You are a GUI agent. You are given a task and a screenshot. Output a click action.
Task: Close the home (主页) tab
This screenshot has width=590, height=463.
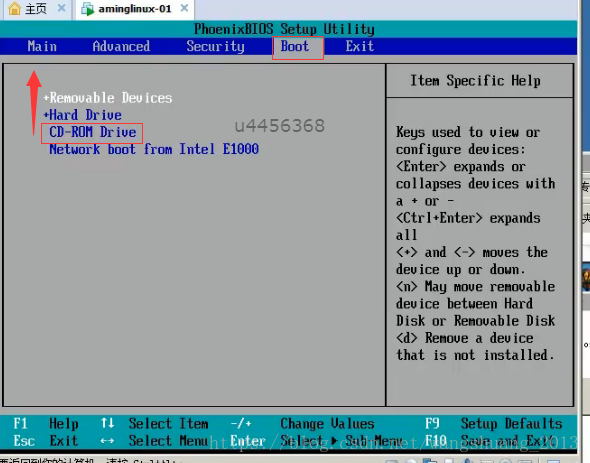(x=61, y=8)
